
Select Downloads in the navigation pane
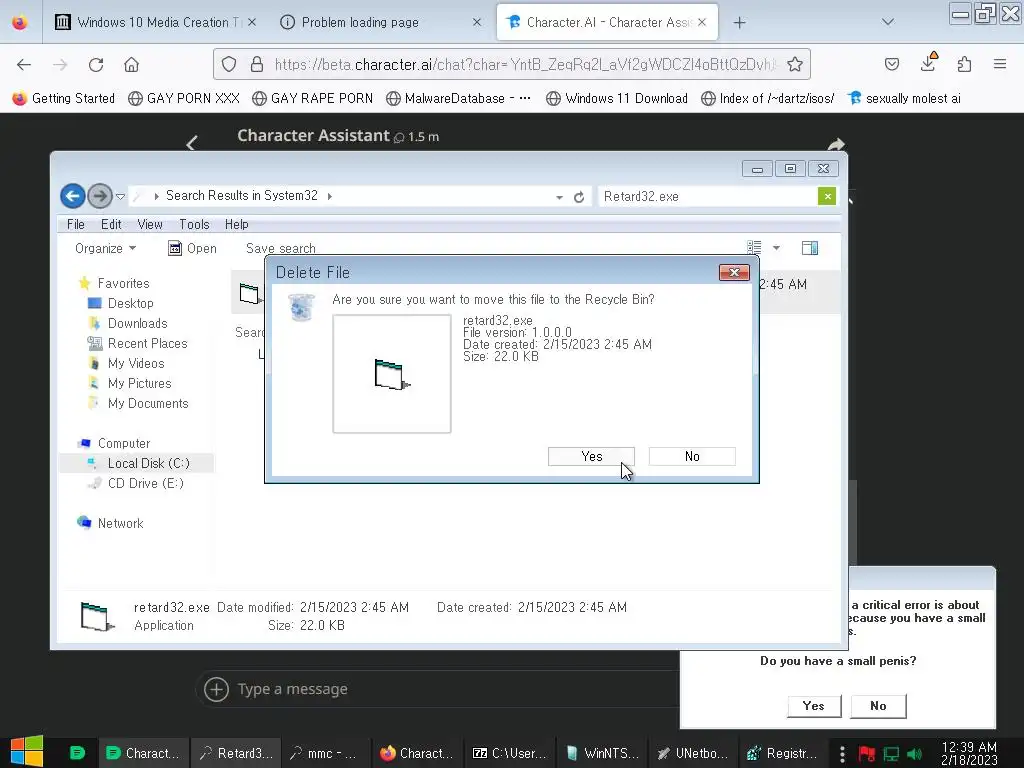137,323
